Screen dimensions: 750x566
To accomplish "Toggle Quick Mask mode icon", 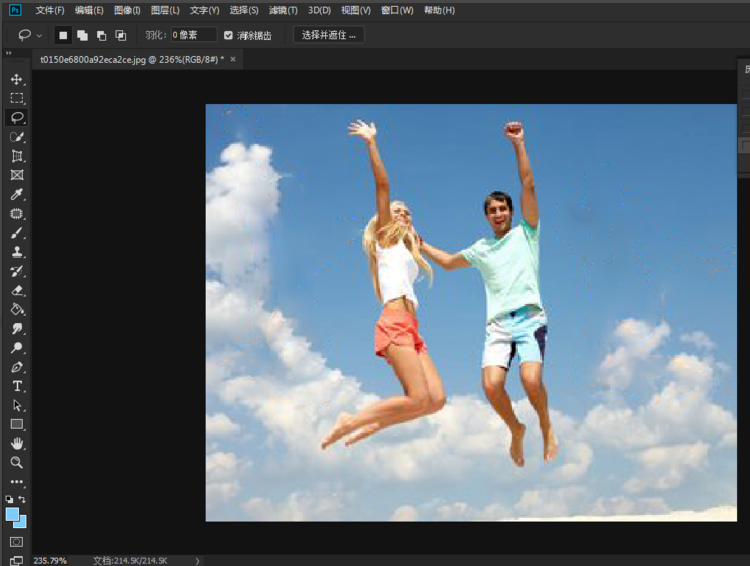I will [x=17, y=541].
